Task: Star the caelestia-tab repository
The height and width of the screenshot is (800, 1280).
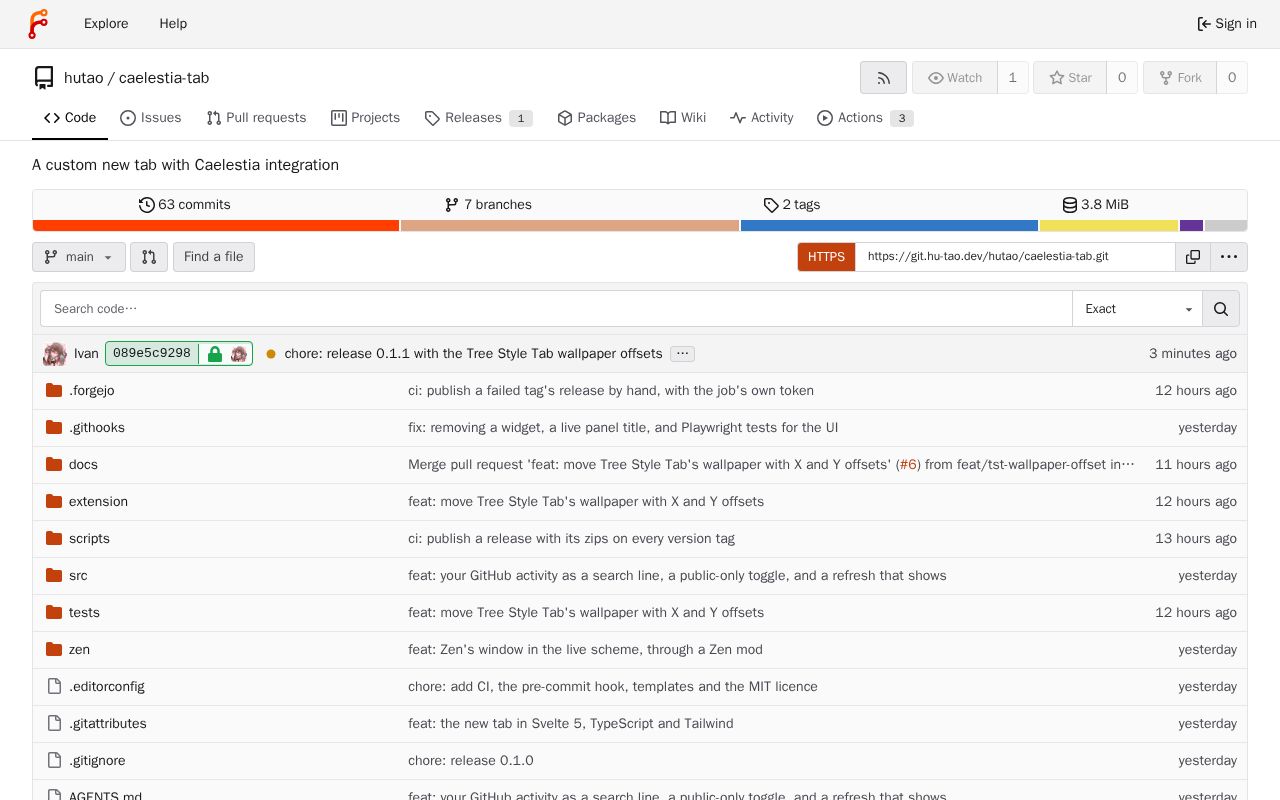Action: tap(1070, 78)
